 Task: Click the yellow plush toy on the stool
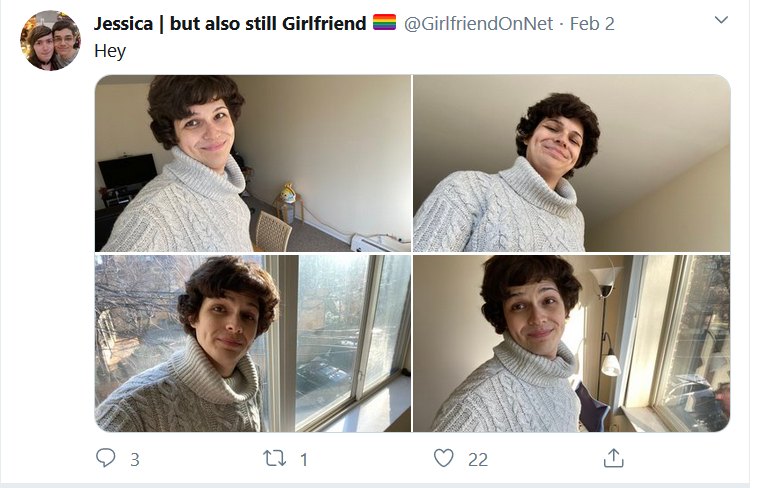[287, 193]
